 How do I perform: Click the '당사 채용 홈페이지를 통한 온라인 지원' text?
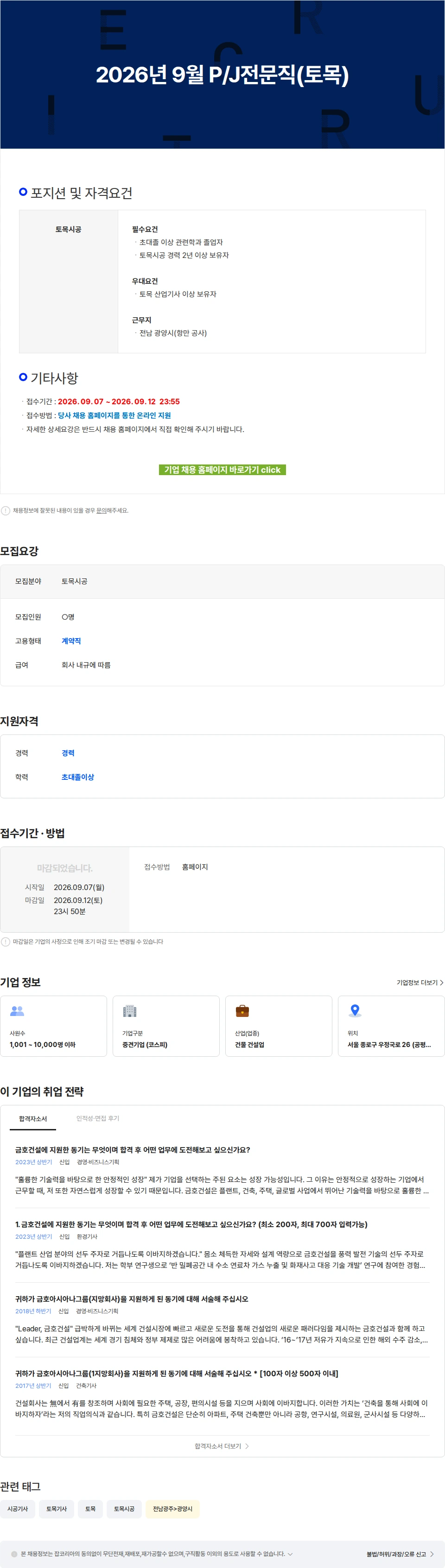coord(114,415)
